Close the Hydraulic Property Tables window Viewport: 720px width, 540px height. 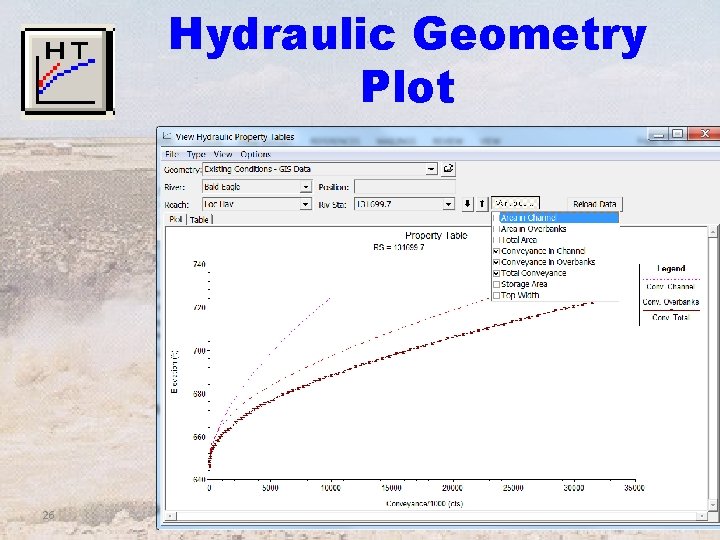(705, 134)
